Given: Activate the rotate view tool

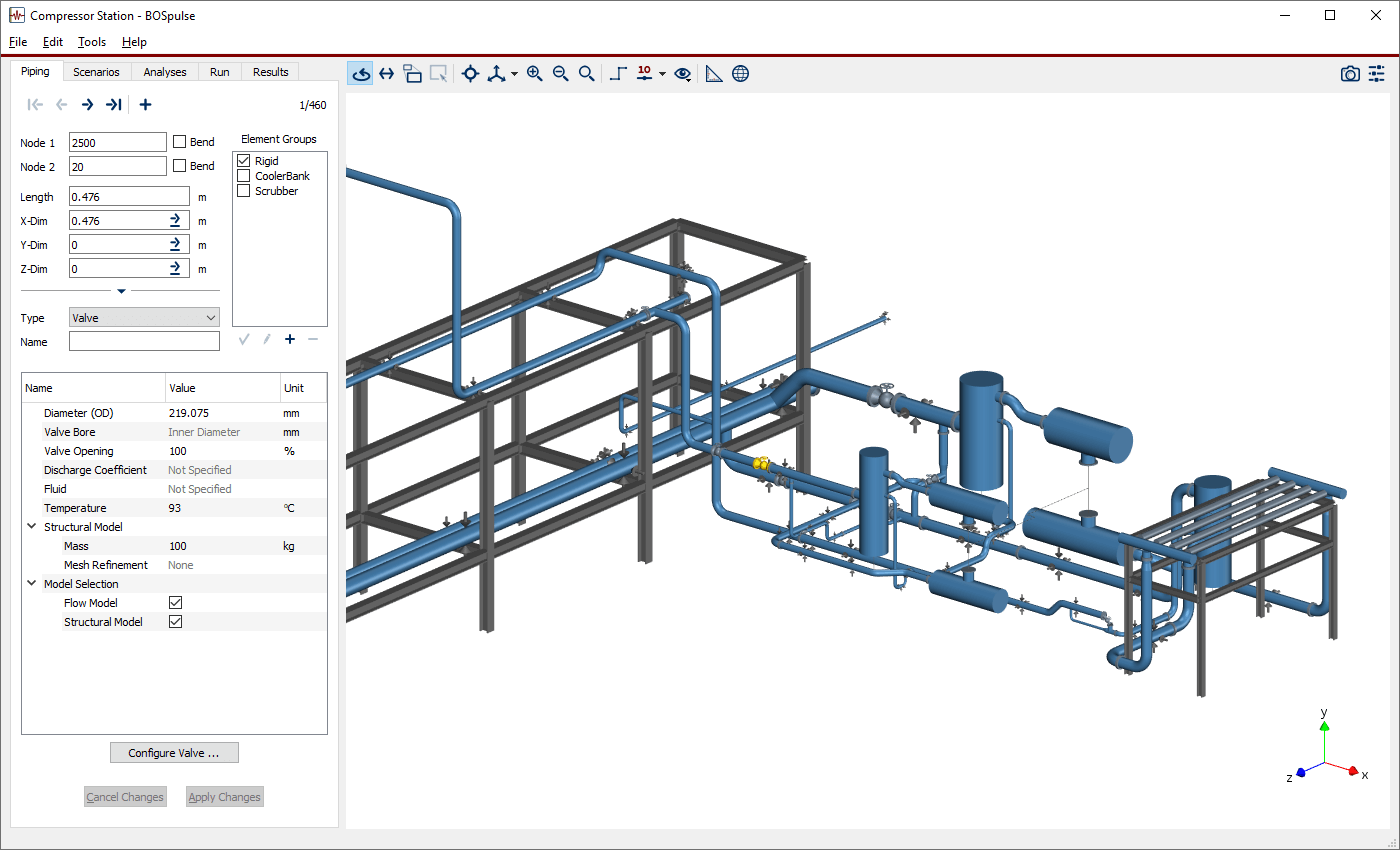Looking at the screenshot, I should click(360, 73).
